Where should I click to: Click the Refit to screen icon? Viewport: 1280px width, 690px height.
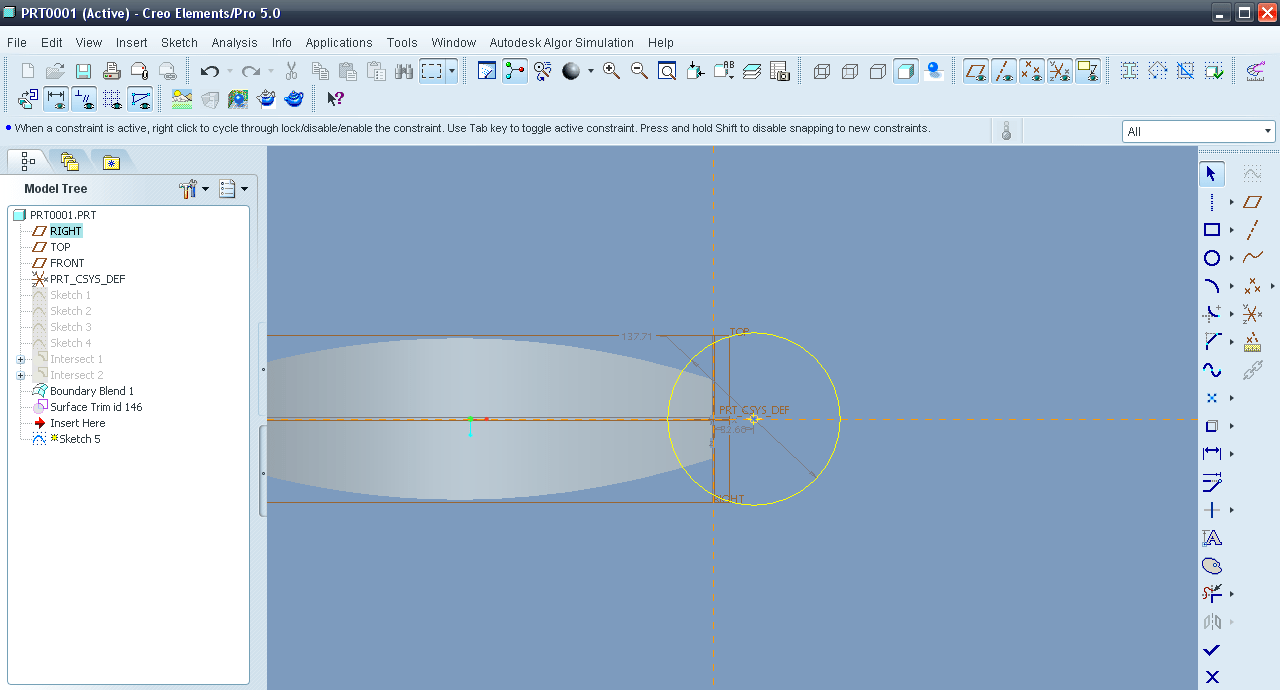(667, 71)
